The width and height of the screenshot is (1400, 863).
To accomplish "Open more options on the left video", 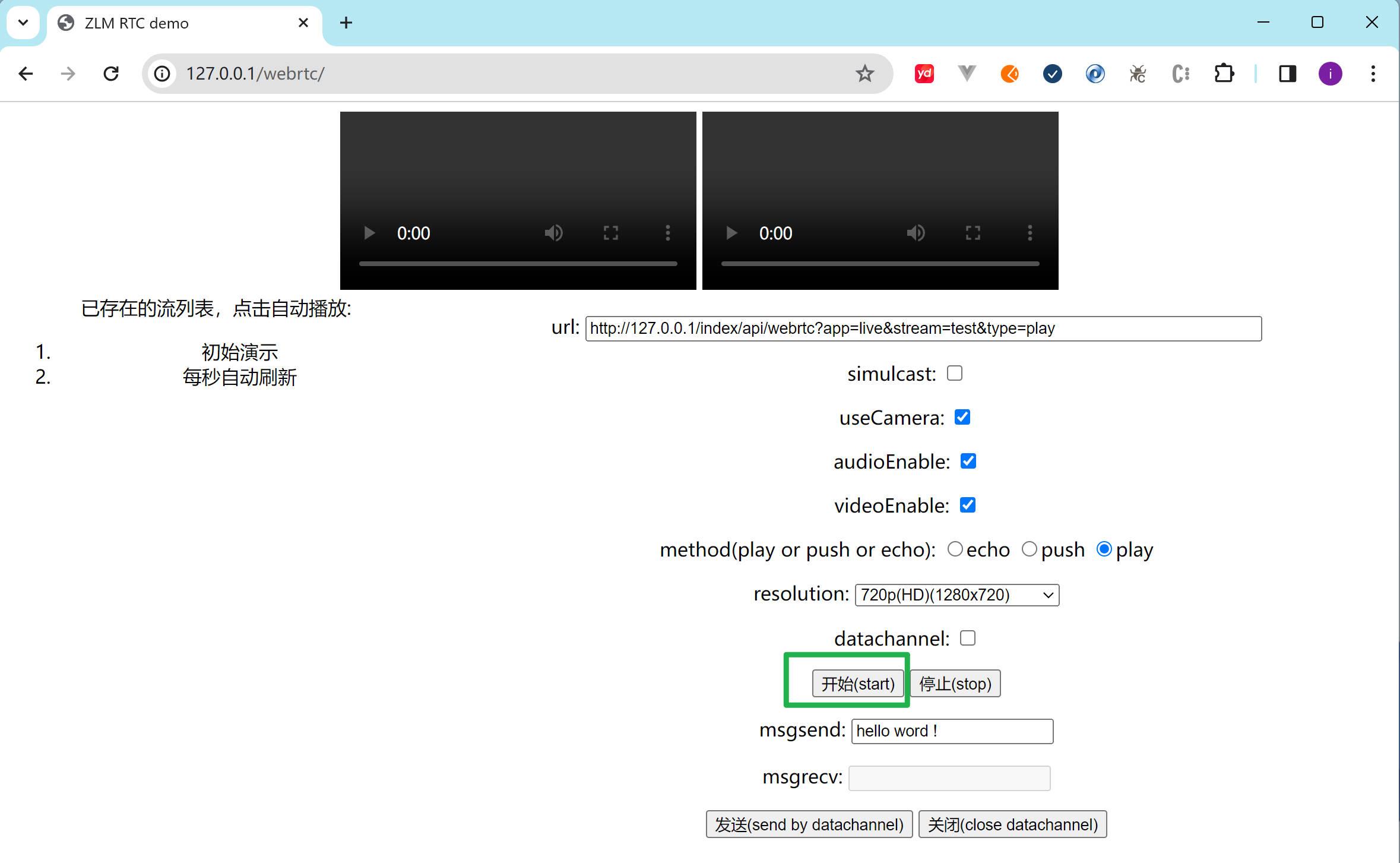I will pyautogui.click(x=667, y=233).
